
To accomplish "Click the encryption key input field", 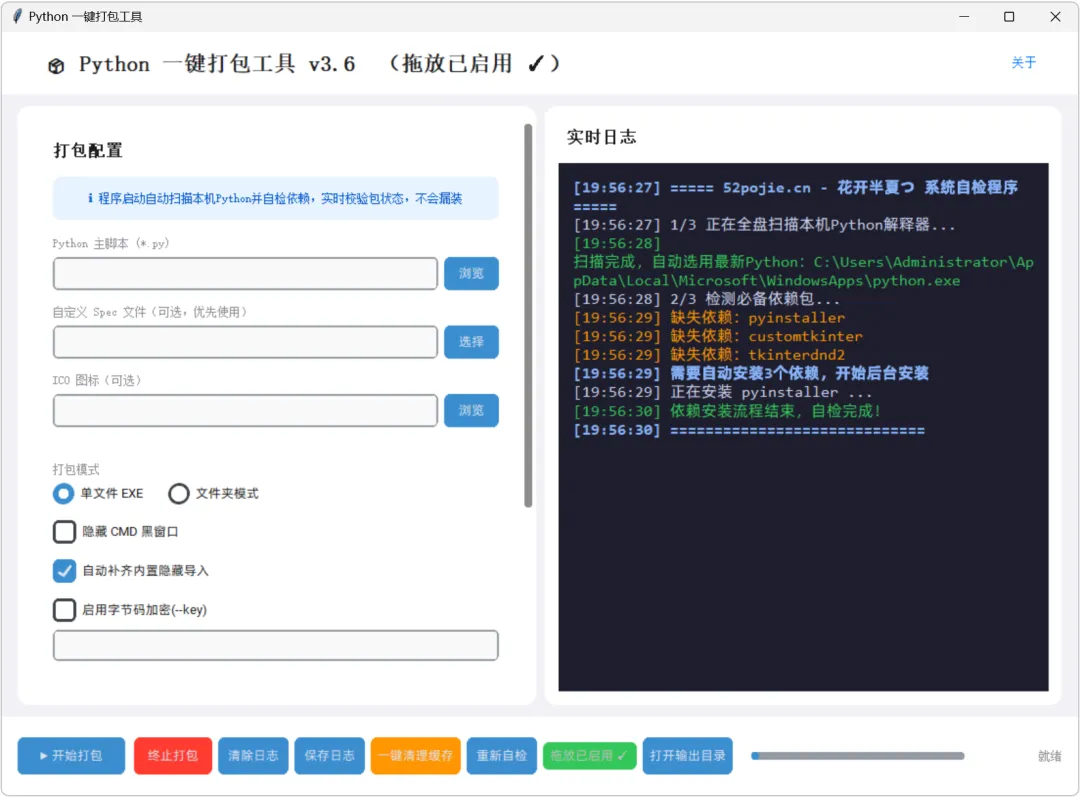I will 276,645.
